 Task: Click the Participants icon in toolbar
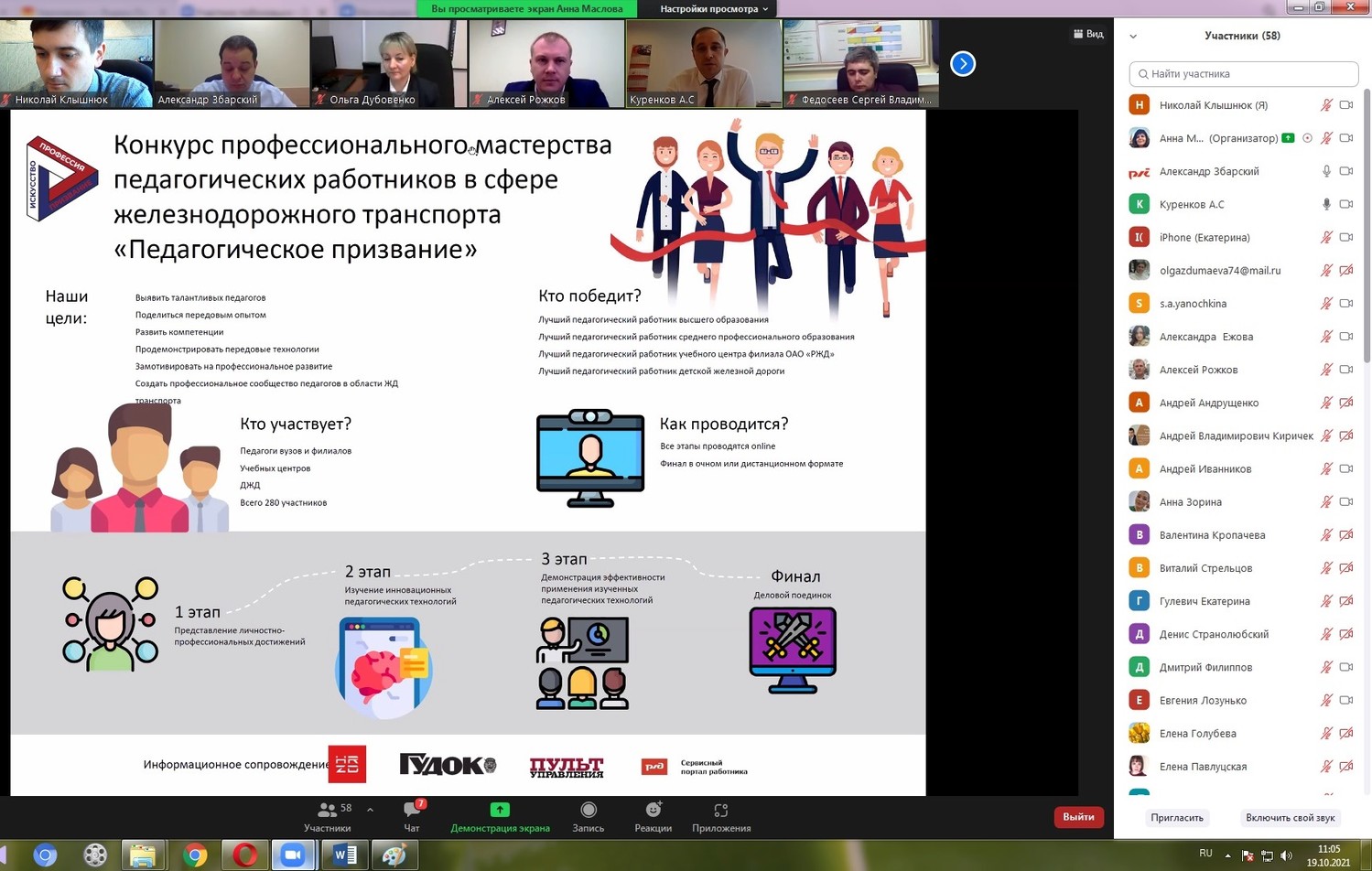coord(327,811)
